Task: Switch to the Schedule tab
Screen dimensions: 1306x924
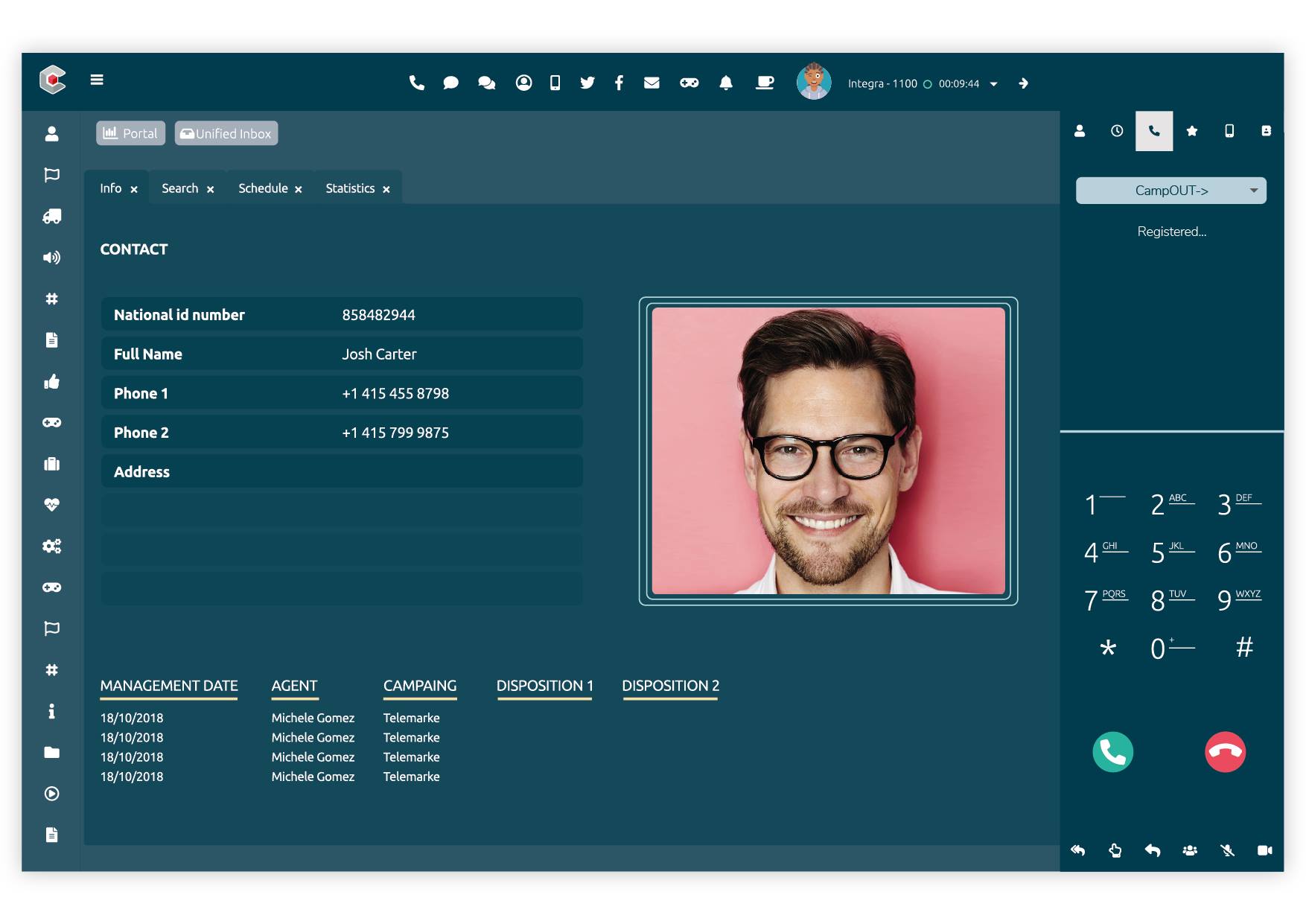Action: (x=263, y=188)
